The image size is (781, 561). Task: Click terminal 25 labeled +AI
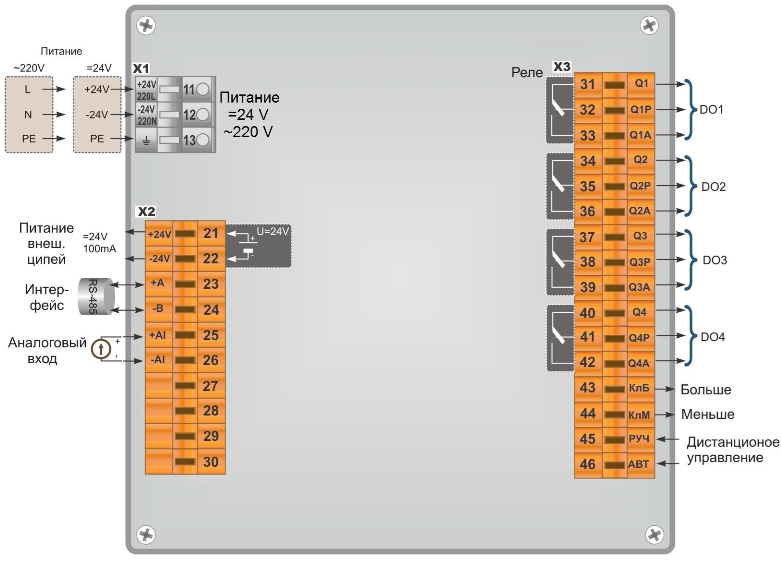185,335
